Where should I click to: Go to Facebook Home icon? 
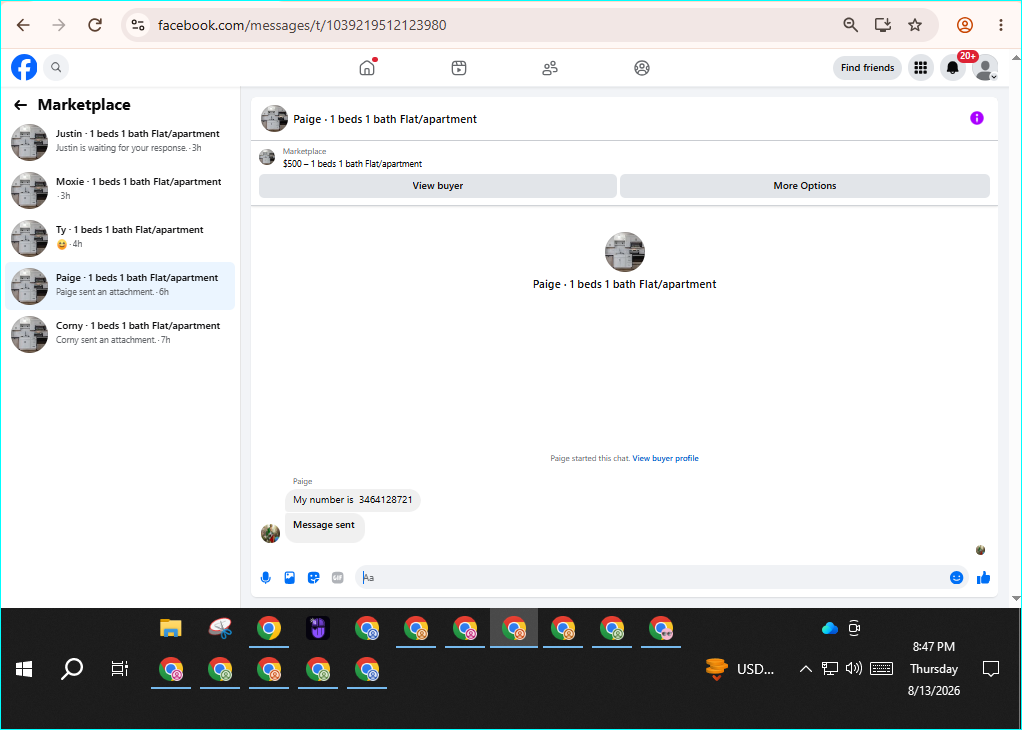[x=368, y=67]
